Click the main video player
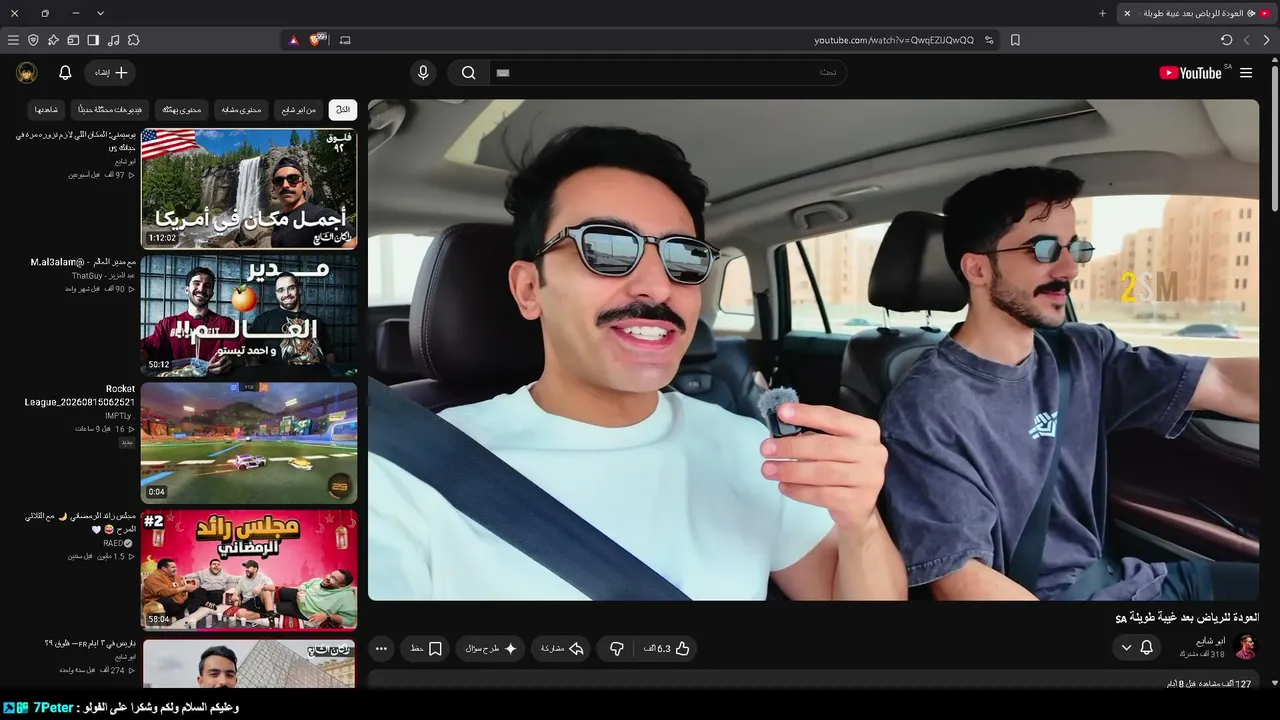The image size is (1280, 720). (813, 350)
